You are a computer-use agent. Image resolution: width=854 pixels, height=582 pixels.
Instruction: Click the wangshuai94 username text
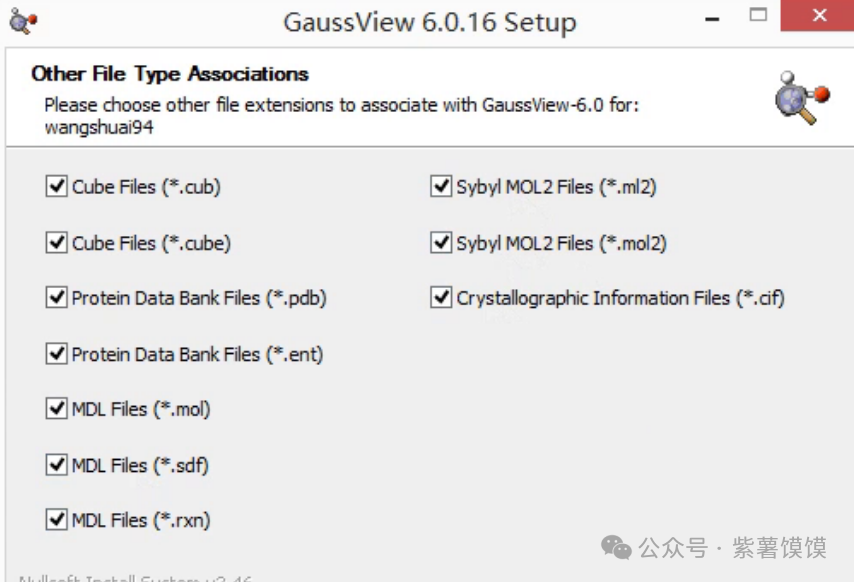(x=101, y=127)
